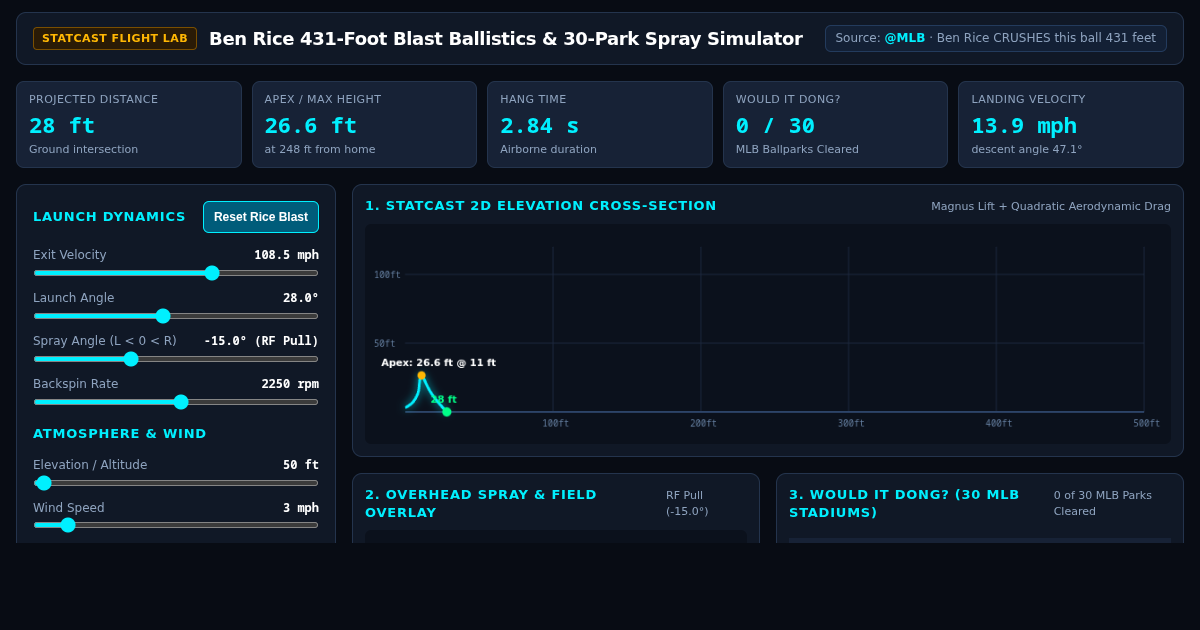Click the Would It Dong 30 MLB Stadiums title
1200x630 pixels.
coord(904,504)
